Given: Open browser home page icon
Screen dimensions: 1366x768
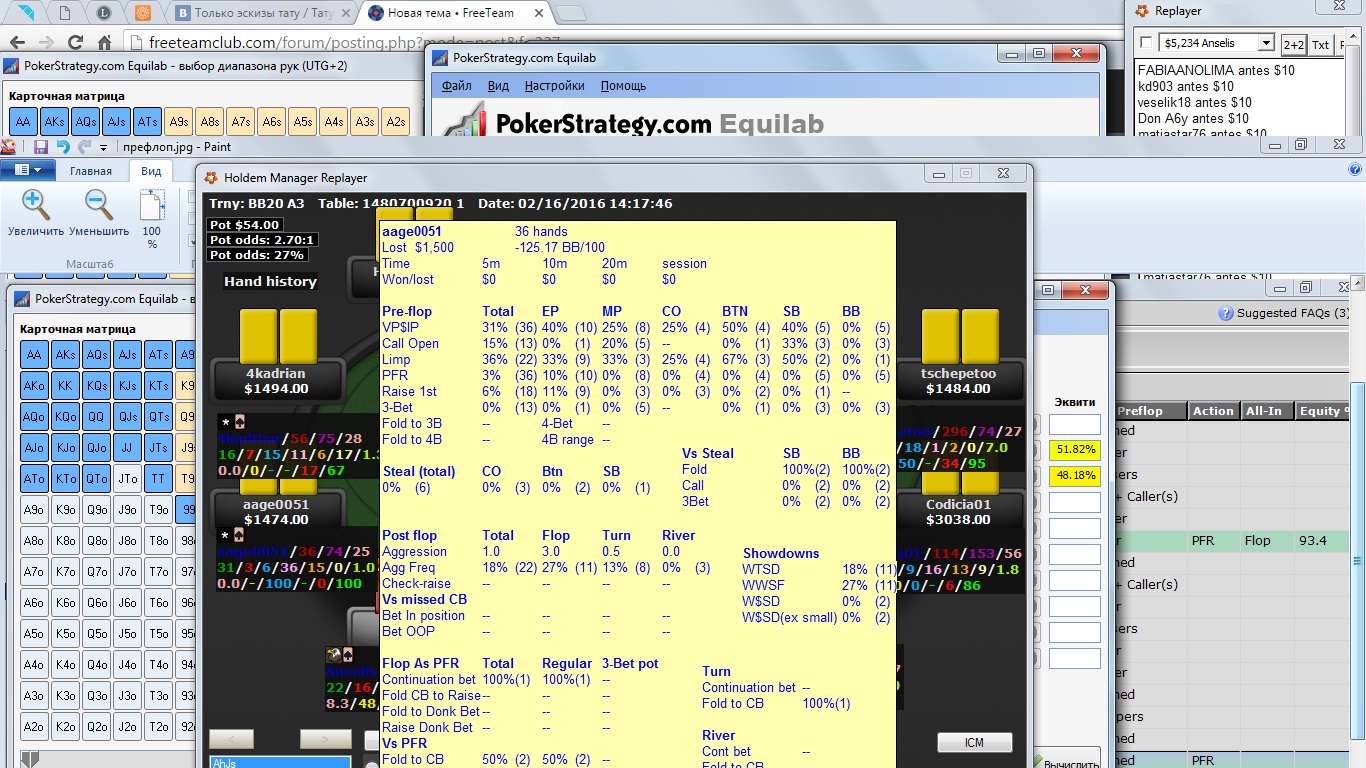Looking at the screenshot, I should (x=105, y=43).
